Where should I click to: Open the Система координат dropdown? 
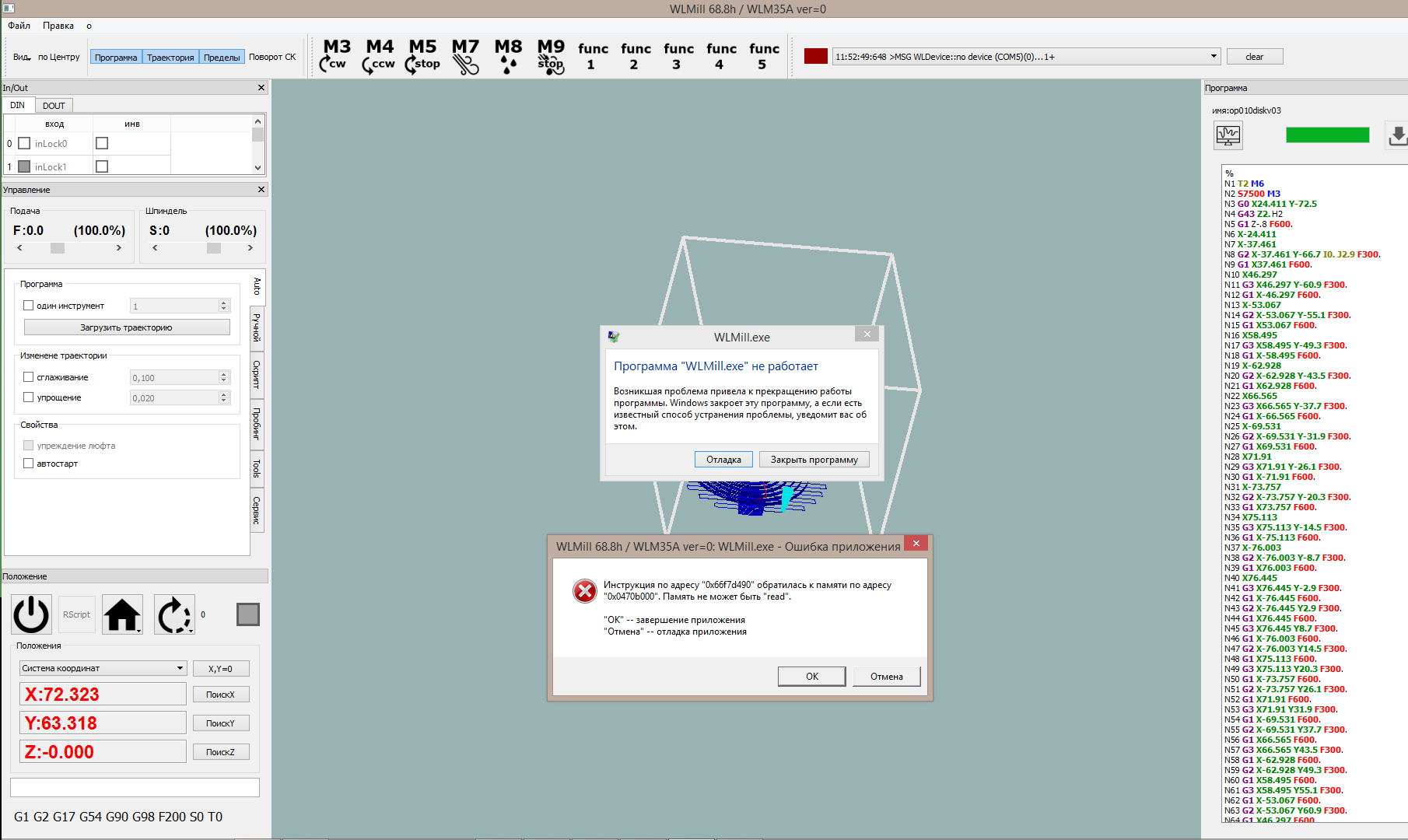(x=103, y=668)
